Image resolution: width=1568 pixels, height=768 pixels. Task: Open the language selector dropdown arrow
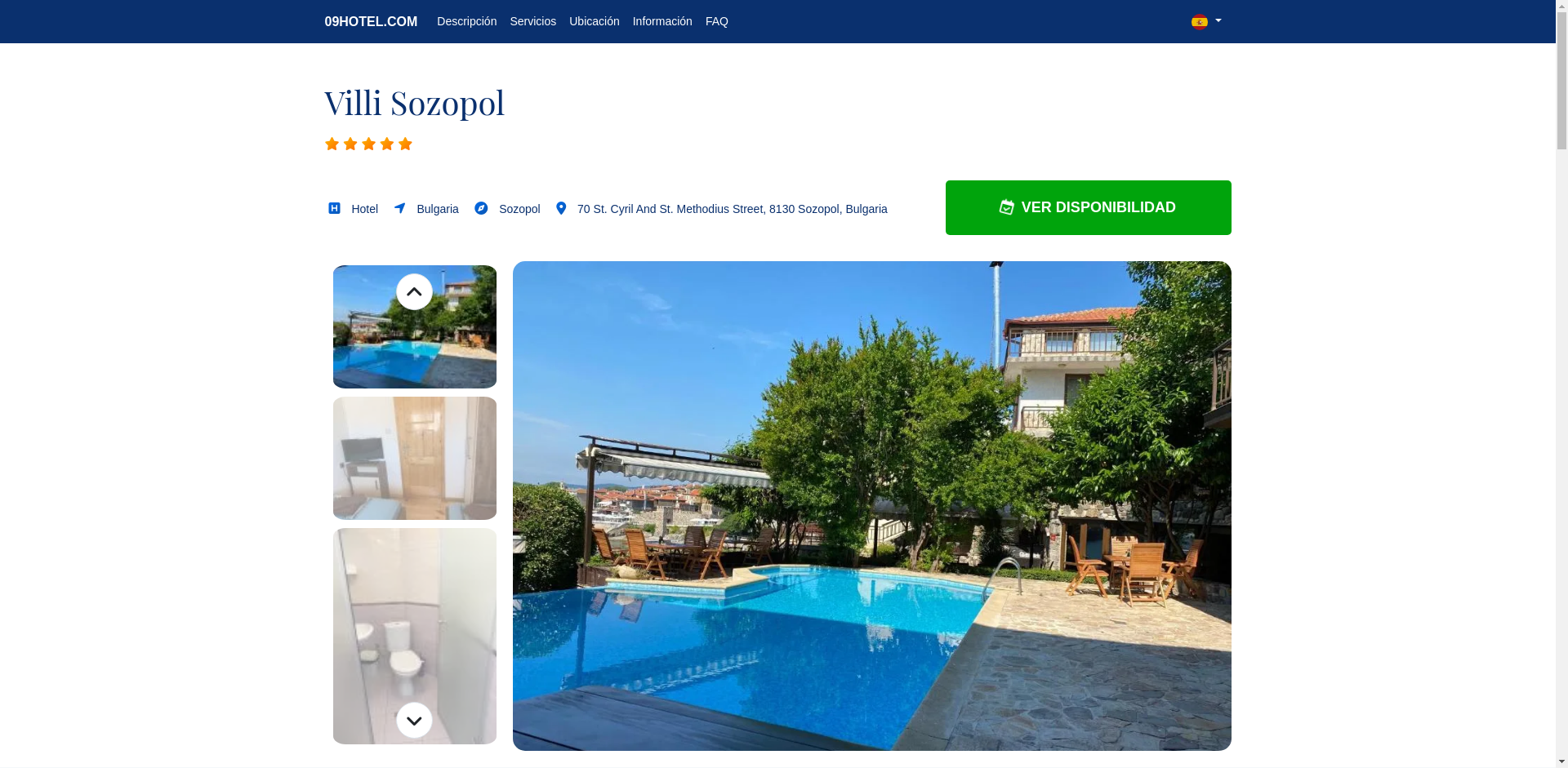point(1218,21)
